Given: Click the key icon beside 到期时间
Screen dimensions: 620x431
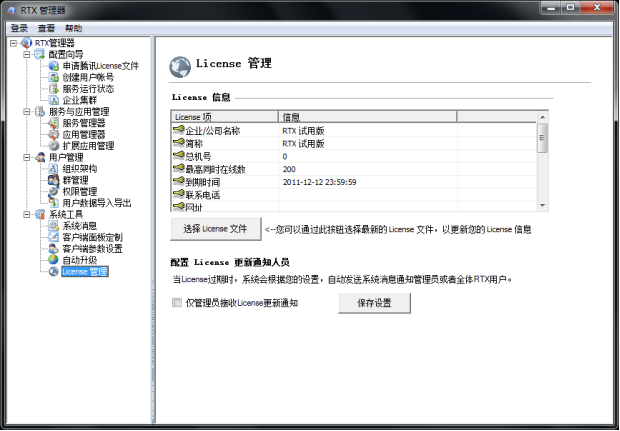Looking at the screenshot, I should [x=179, y=181].
